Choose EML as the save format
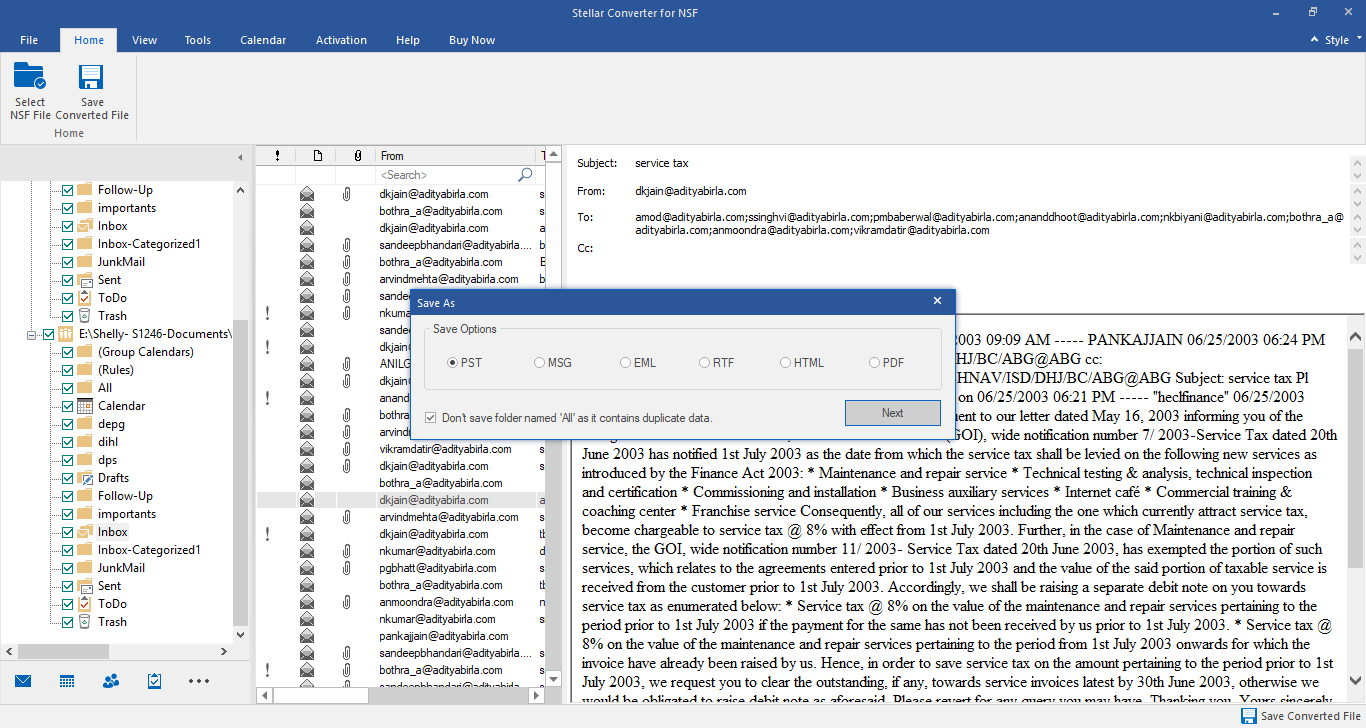This screenshot has height=728, width=1366. 638,363
